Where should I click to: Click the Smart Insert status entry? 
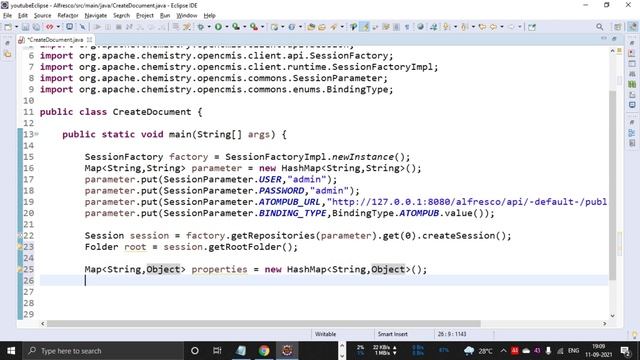(393, 334)
